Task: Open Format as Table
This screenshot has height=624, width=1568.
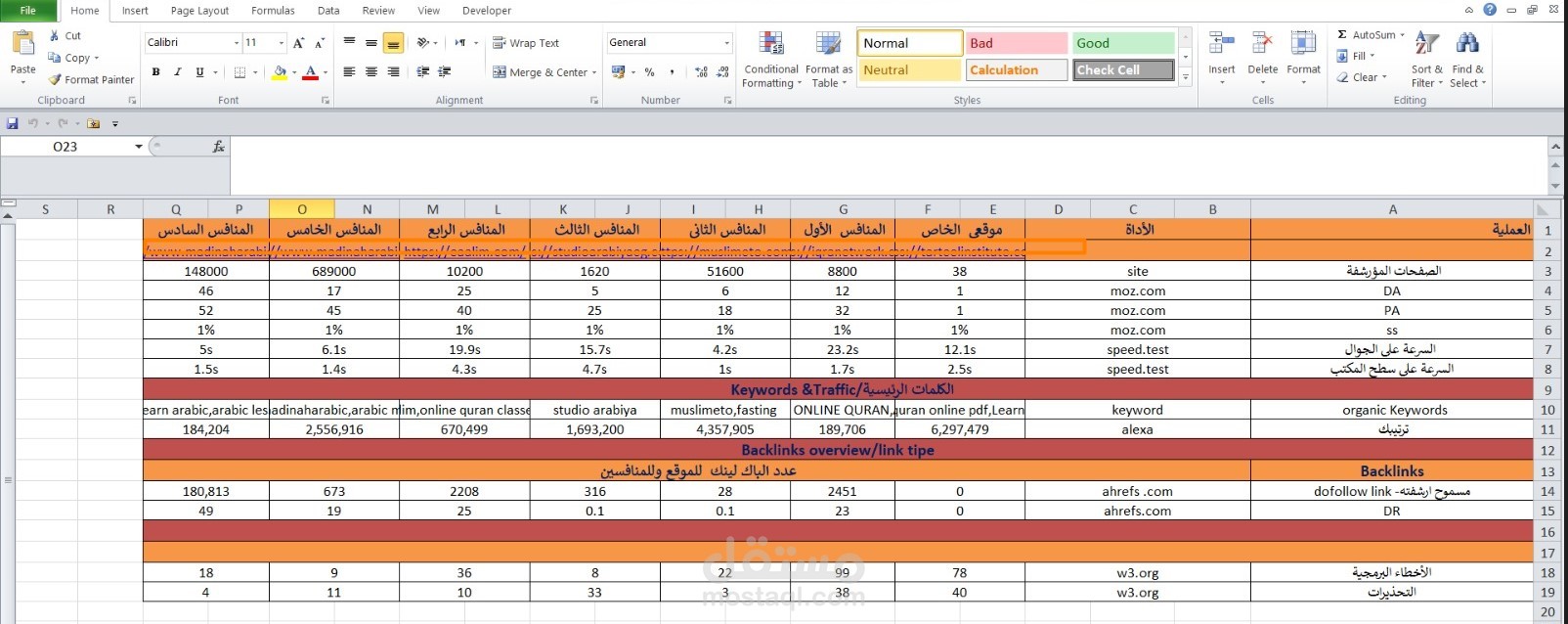Action: point(828,60)
